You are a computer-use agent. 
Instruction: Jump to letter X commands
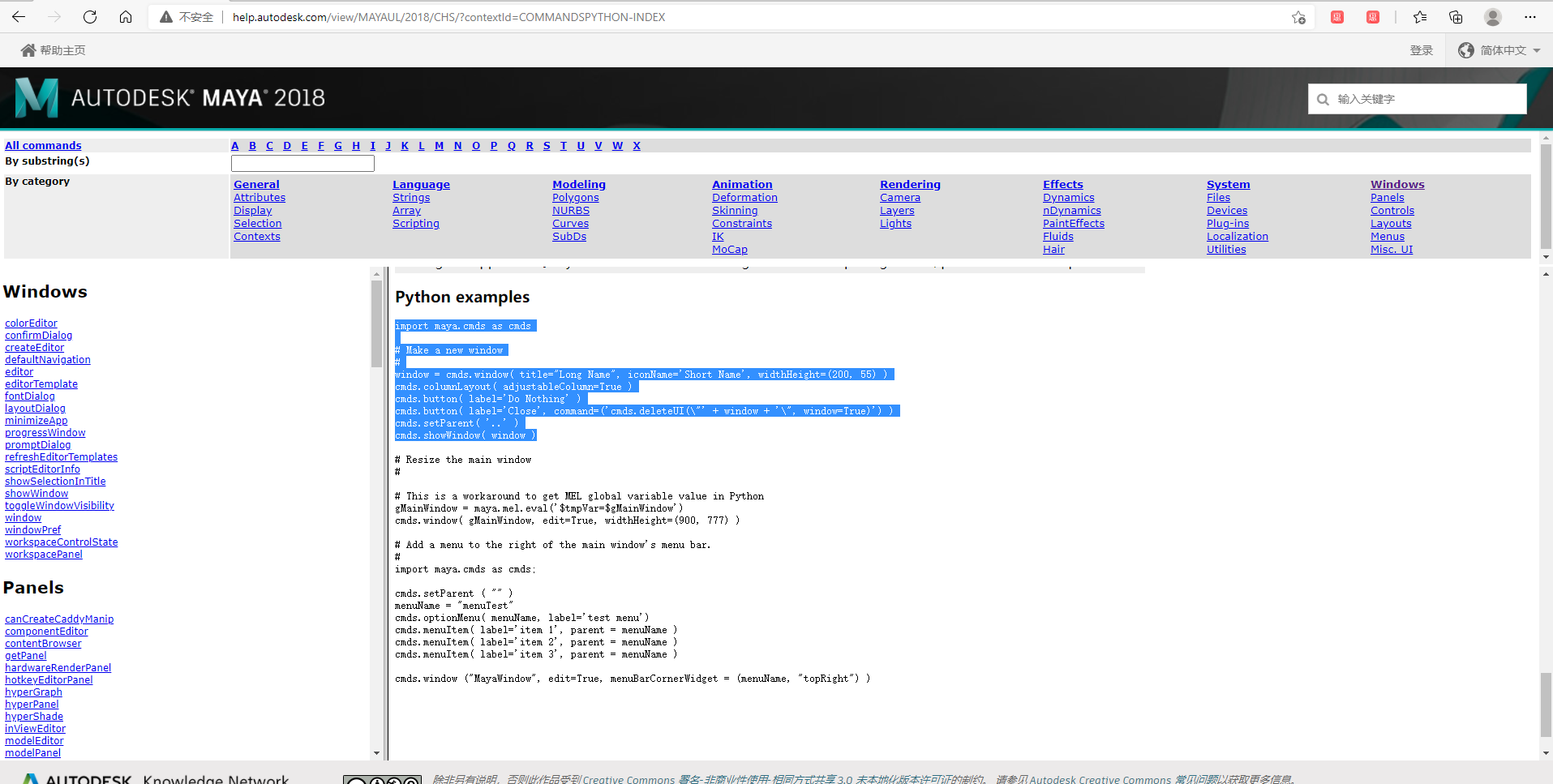[x=637, y=146]
